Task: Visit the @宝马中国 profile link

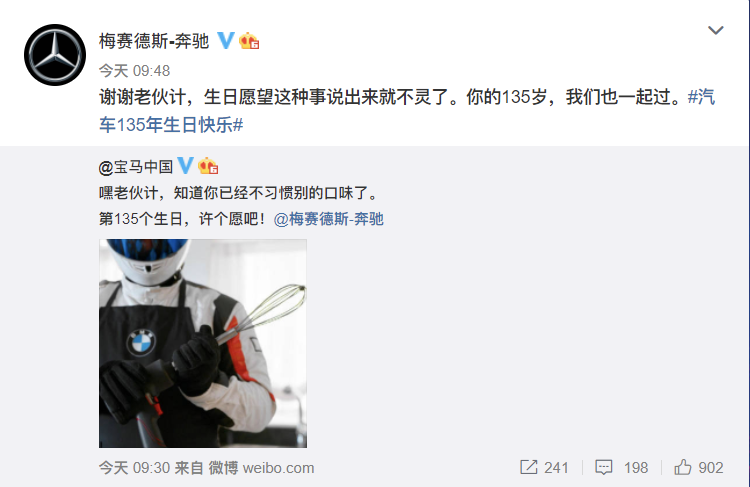Action: click(136, 167)
